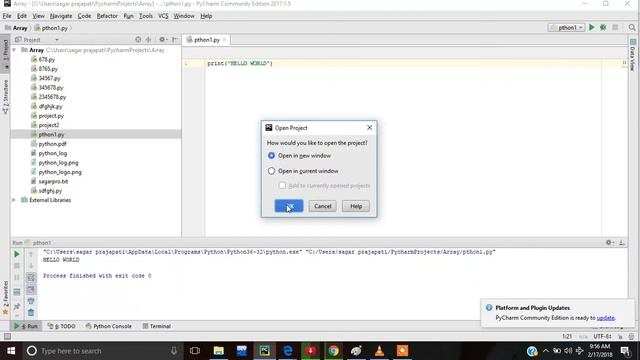Screen dimensions: 640x360
Task: Hide the Project panel with the hide icon
Action: [175, 40]
